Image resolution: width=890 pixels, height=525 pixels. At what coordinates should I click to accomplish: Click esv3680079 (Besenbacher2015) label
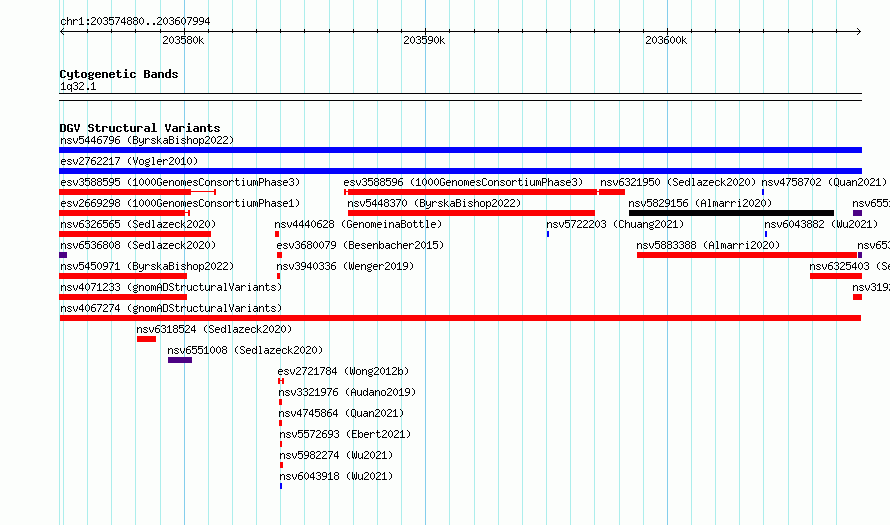(360, 245)
